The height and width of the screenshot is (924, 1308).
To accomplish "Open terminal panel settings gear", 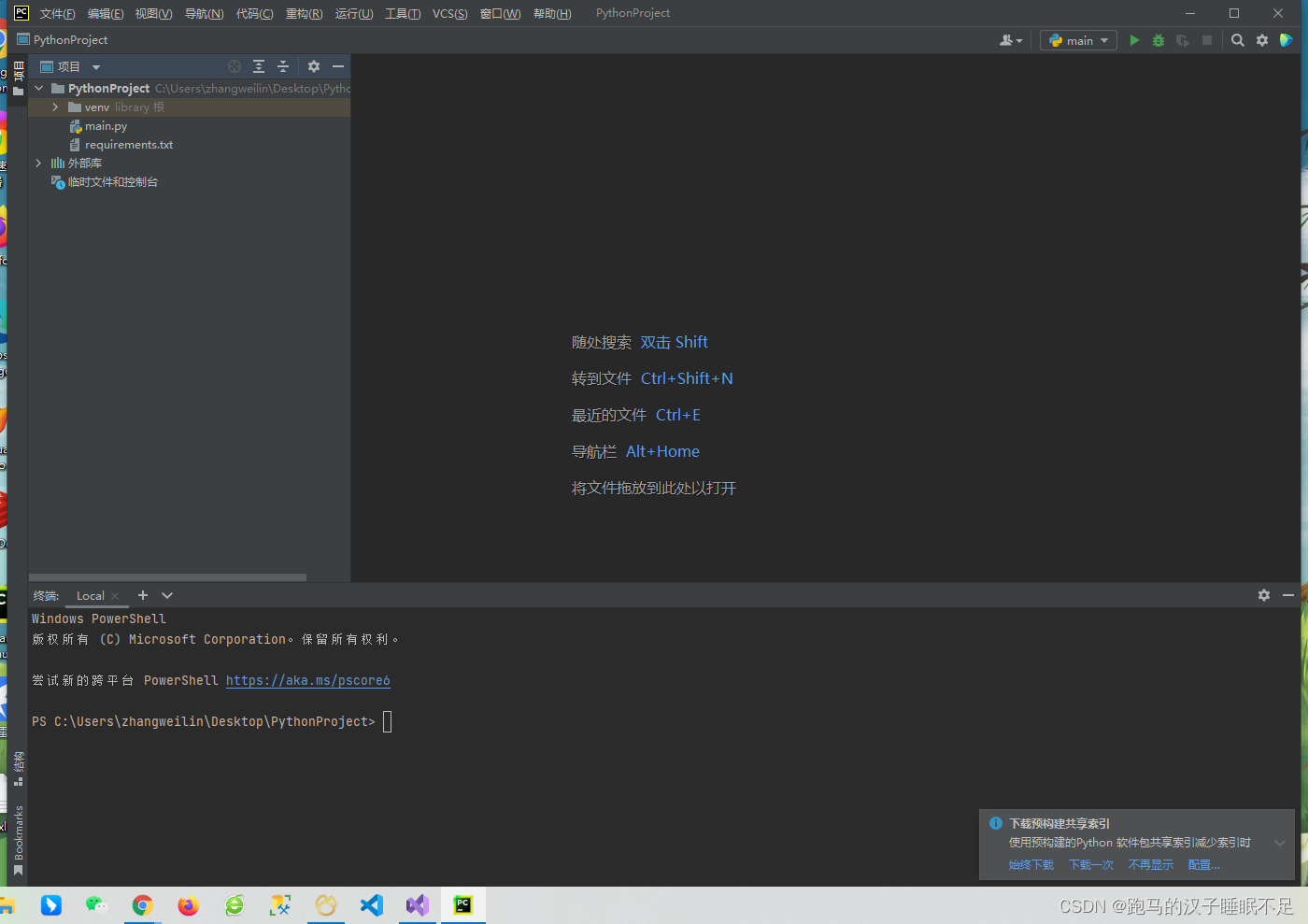I will pos(1264,595).
